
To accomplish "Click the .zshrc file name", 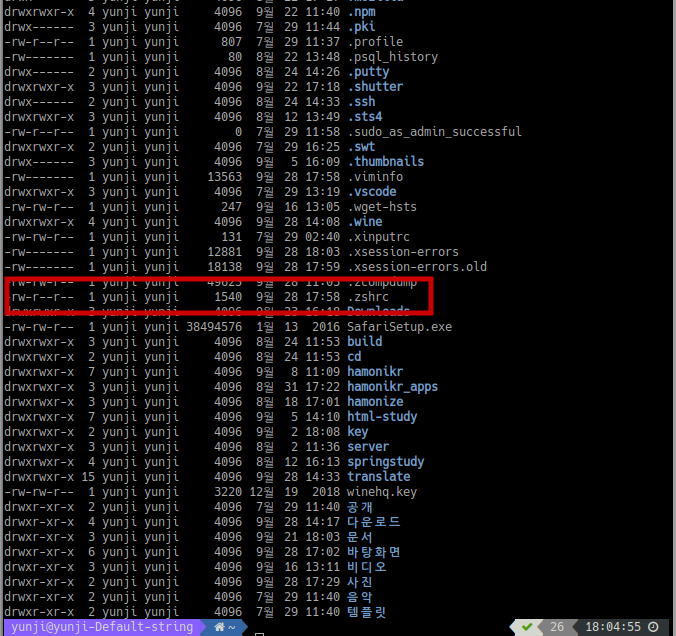I will (x=370, y=297).
